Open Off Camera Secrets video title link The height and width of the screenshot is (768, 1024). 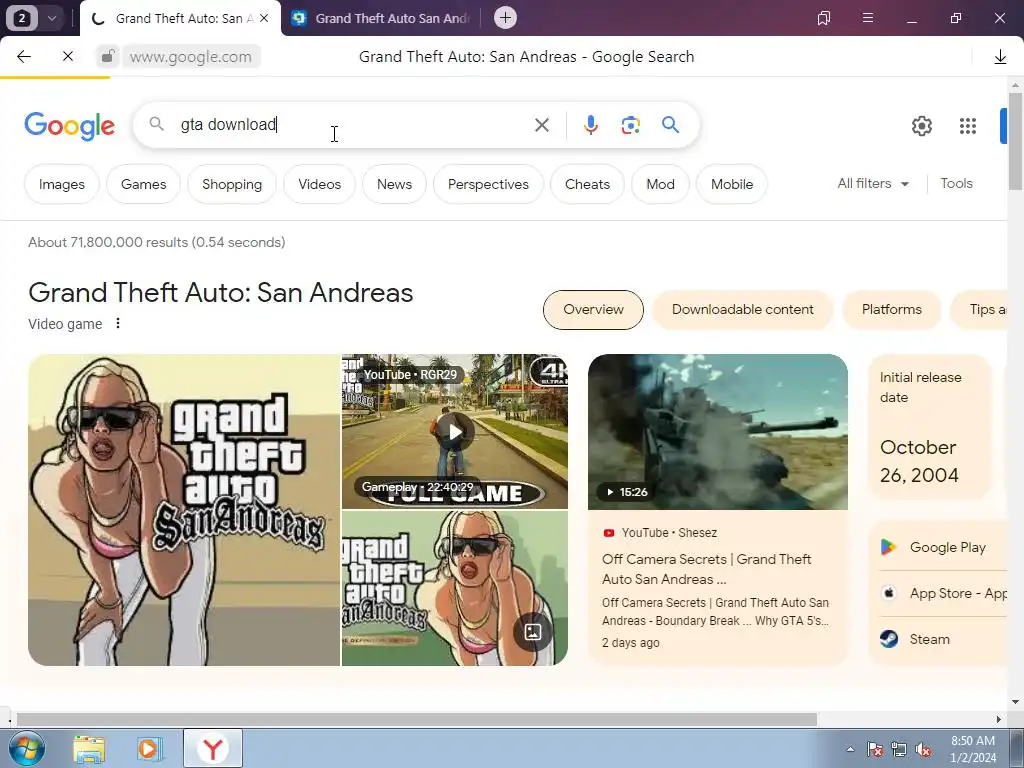pos(707,569)
